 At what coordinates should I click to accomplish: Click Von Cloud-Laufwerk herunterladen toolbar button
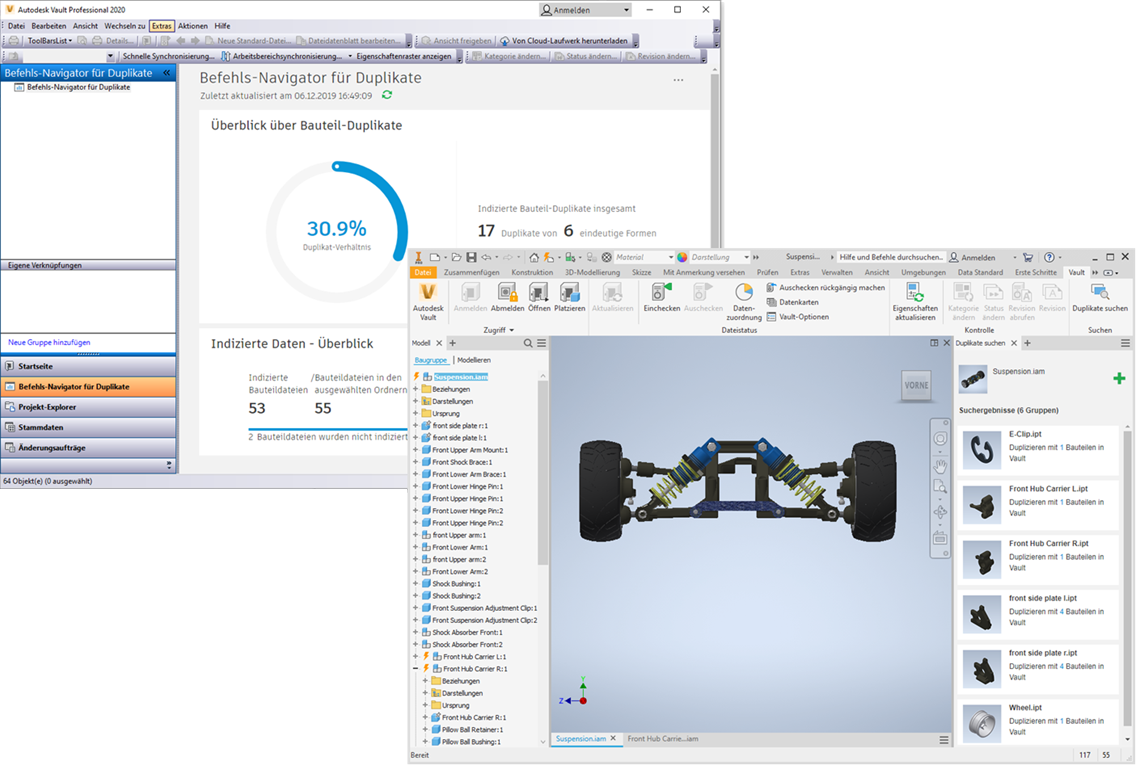coord(563,41)
